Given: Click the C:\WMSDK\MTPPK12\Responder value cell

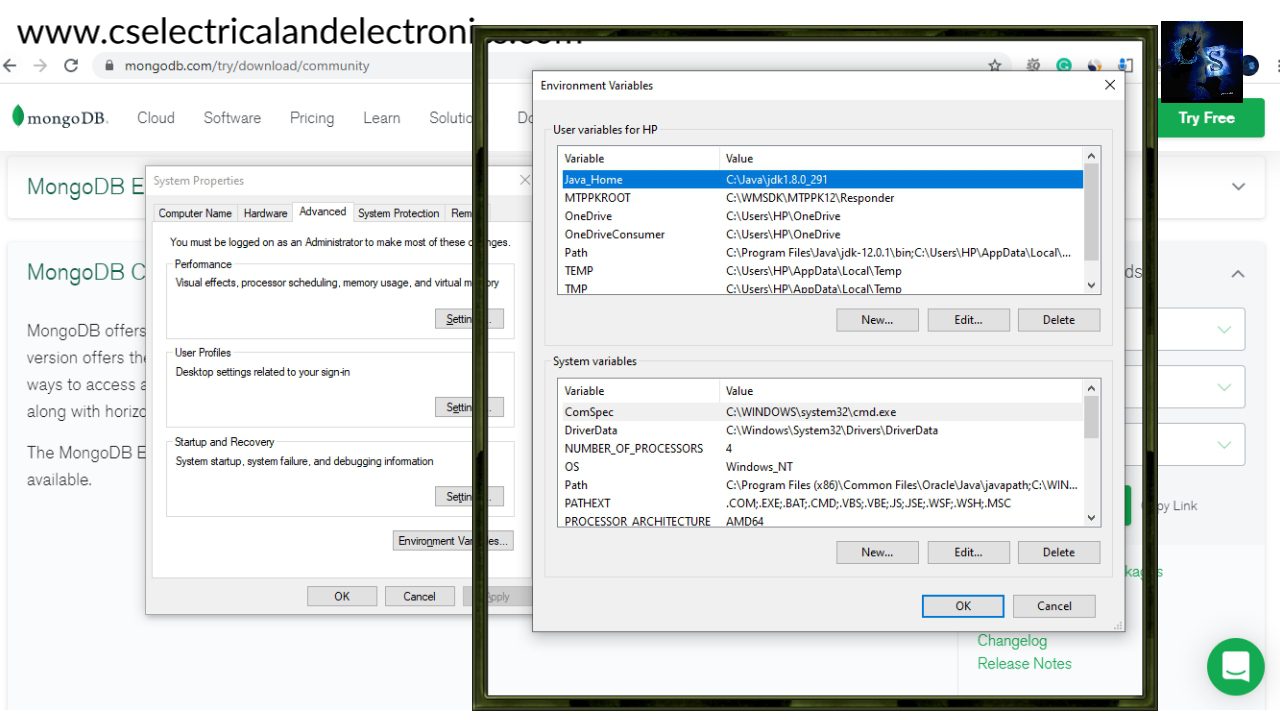Looking at the screenshot, I should [810, 198].
